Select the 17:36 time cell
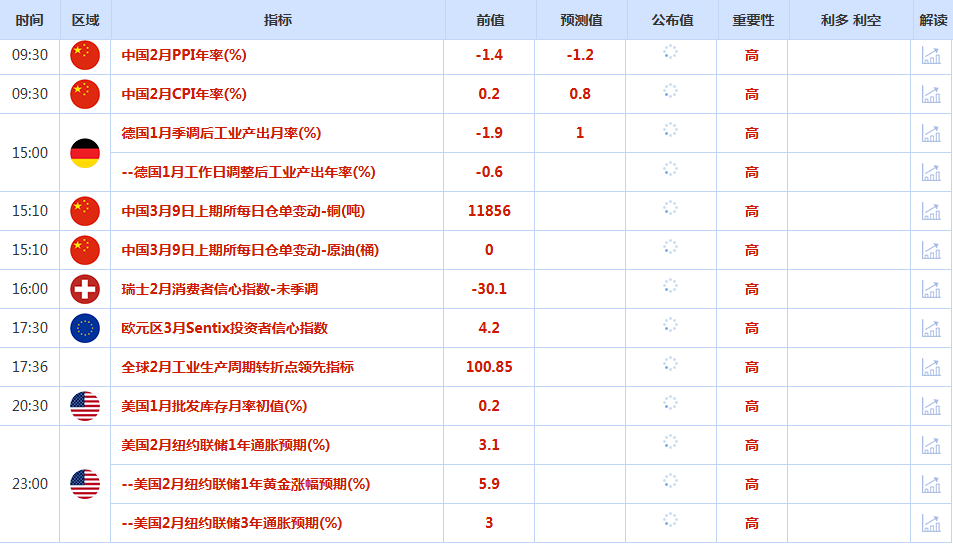 coord(30,367)
